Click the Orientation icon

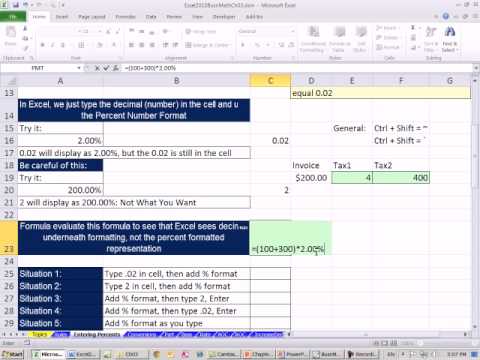[x=165, y=32]
